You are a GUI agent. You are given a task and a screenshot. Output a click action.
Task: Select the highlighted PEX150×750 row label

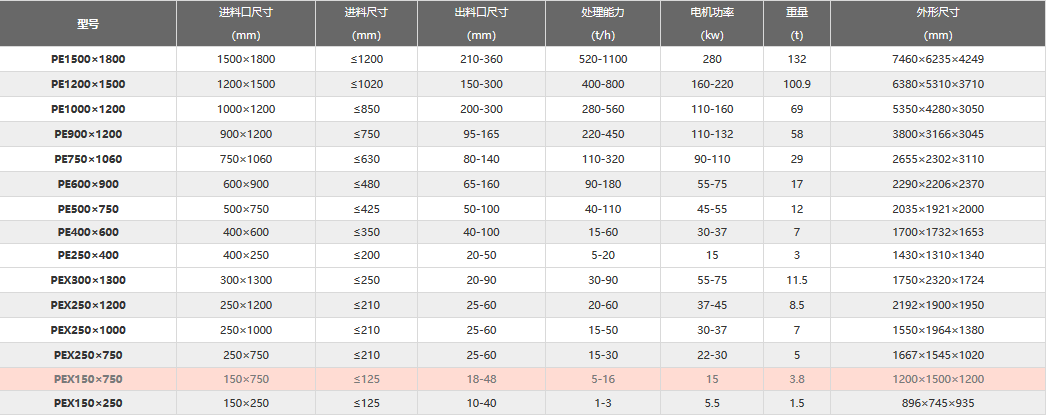point(88,379)
